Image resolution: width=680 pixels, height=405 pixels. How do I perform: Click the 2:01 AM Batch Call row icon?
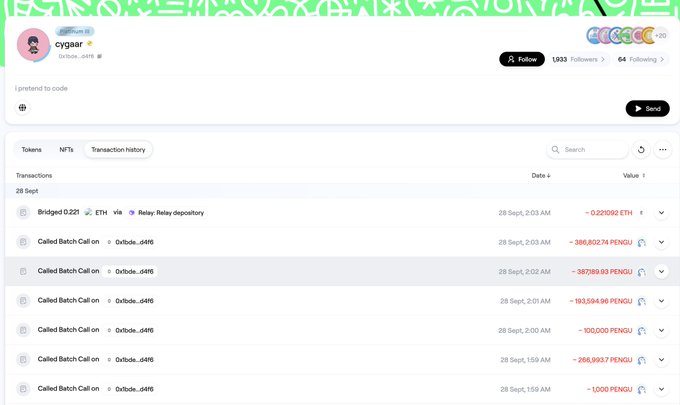tap(23, 301)
